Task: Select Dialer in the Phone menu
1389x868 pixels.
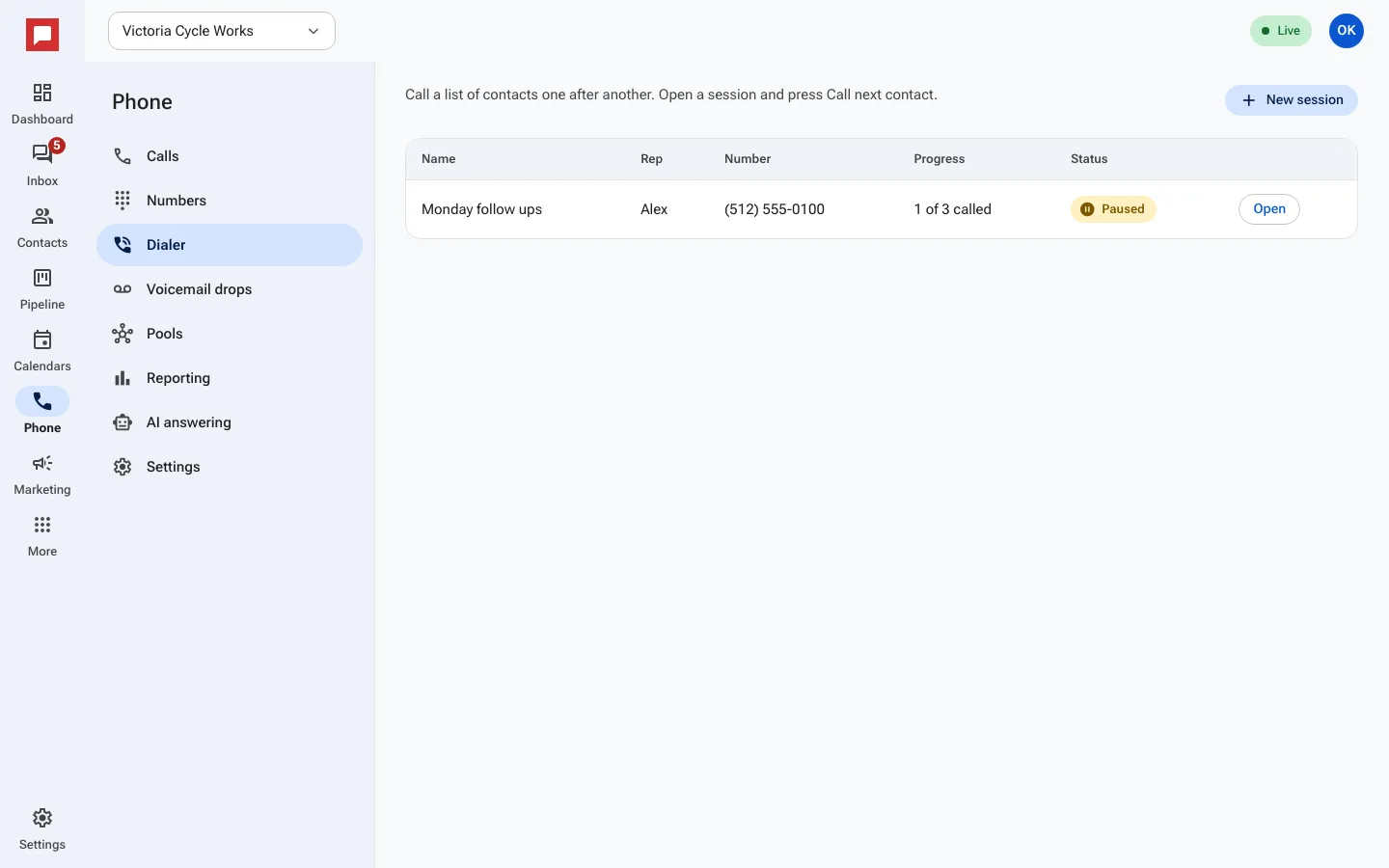Action: click(x=230, y=245)
